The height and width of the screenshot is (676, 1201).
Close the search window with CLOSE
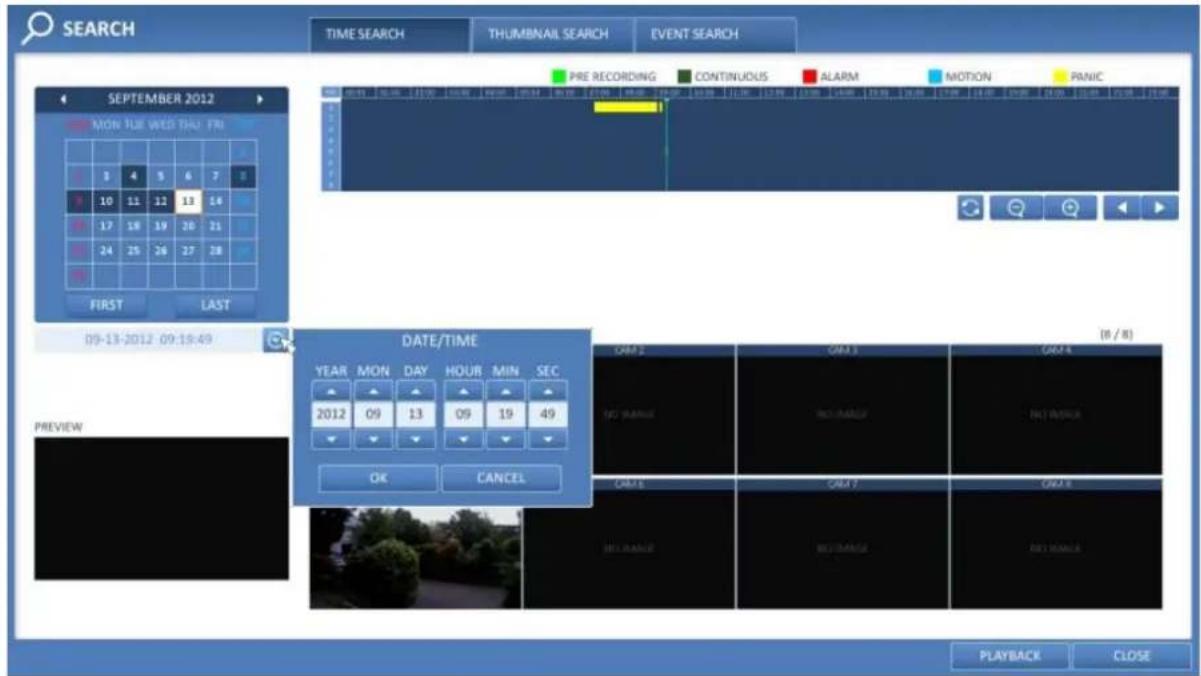pyautogui.click(x=1131, y=656)
